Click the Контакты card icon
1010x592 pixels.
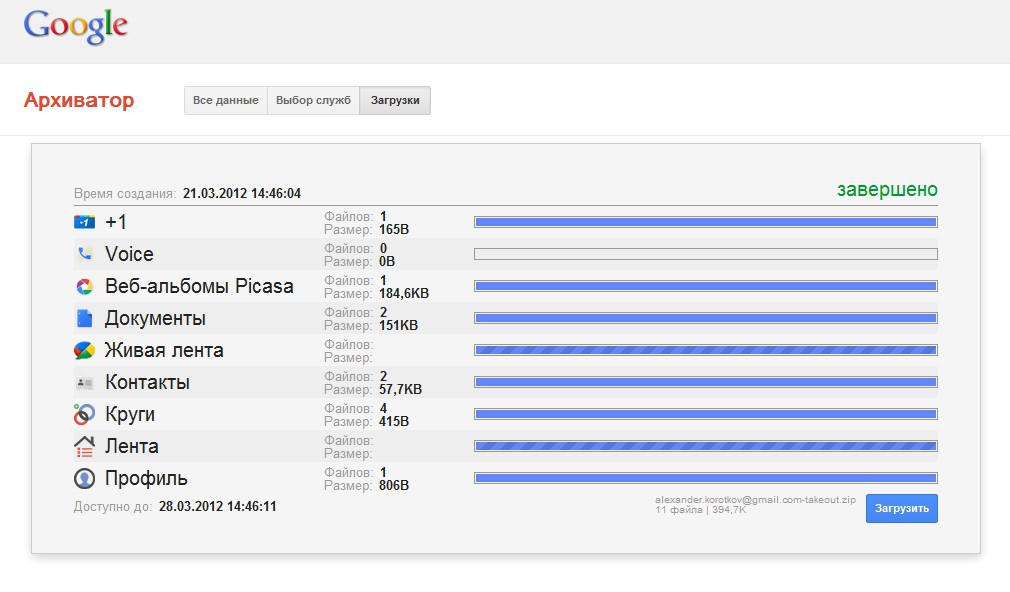(84, 383)
